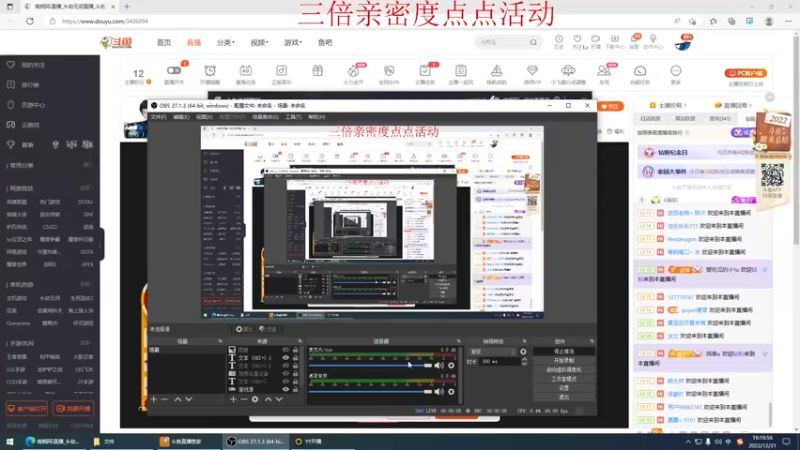Image resolution: width=800 pixels, height=450 pixels.
Task: Open the 视图(V) menu in OBS
Action: [x=204, y=117]
